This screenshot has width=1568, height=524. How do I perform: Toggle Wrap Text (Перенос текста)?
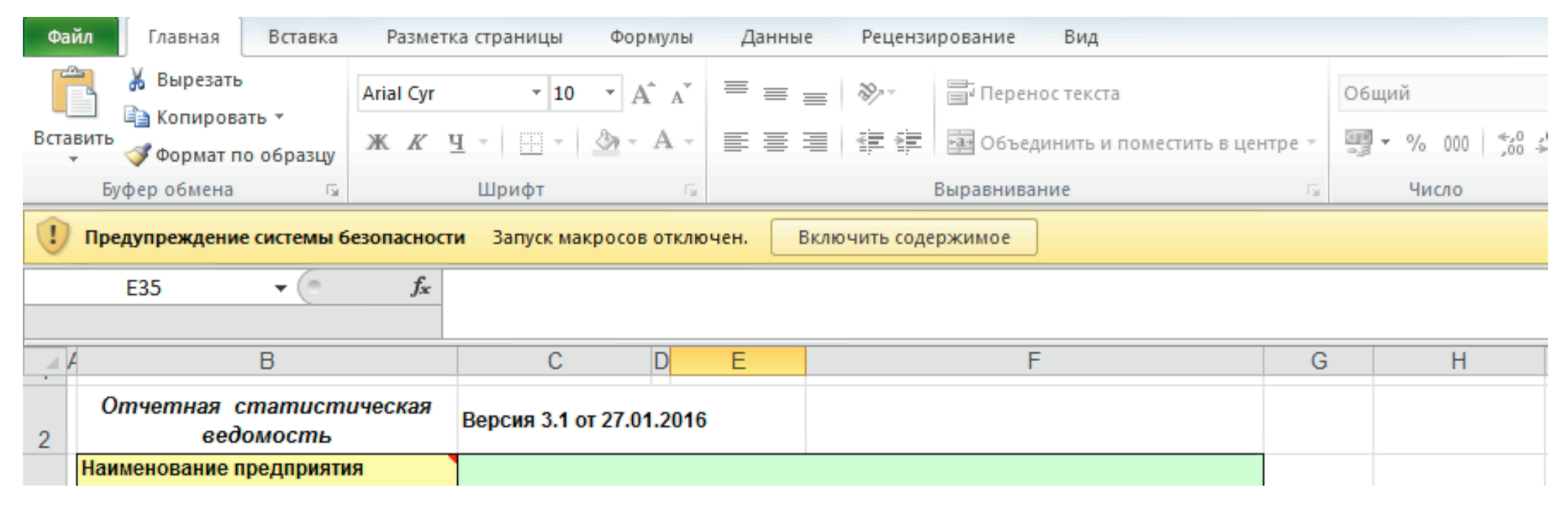point(1034,94)
